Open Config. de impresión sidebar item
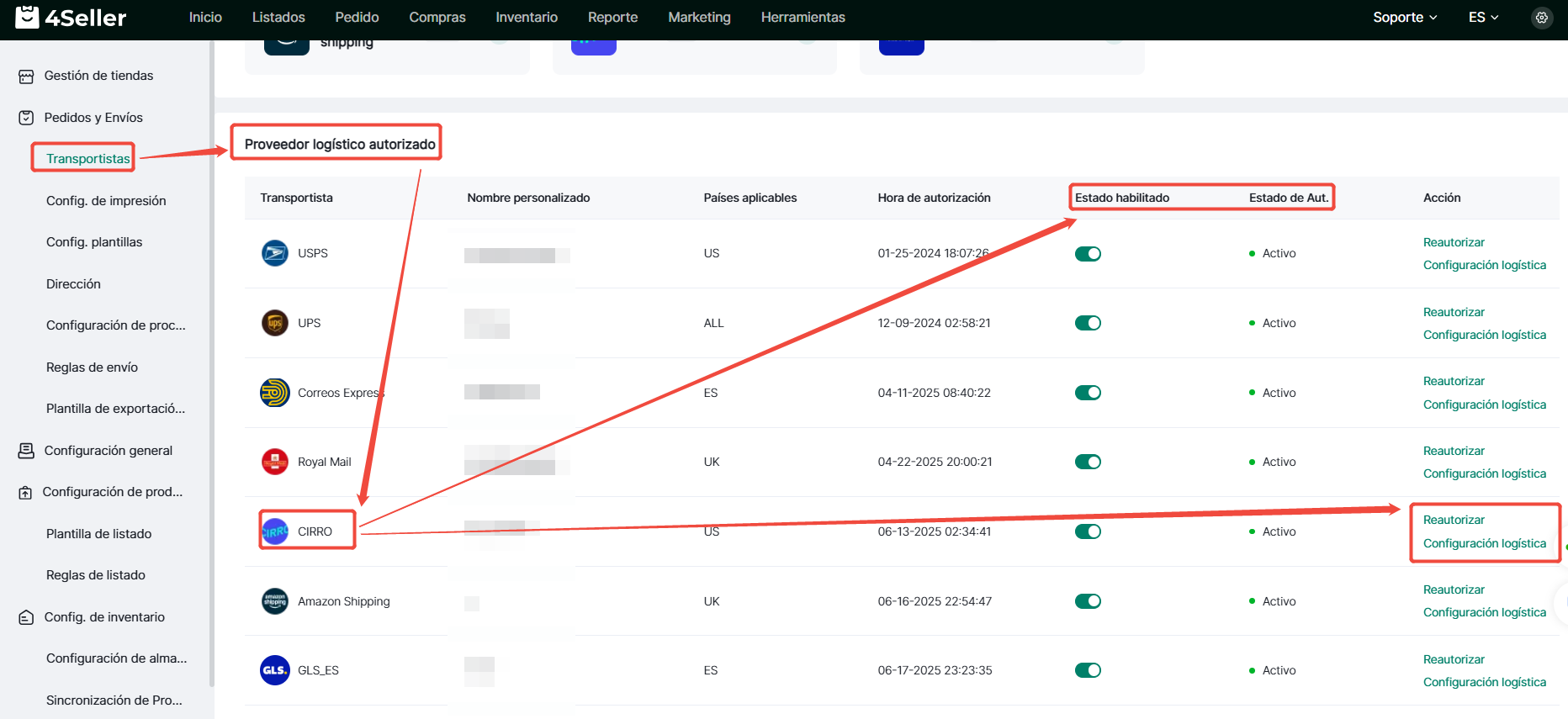 tap(106, 201)
